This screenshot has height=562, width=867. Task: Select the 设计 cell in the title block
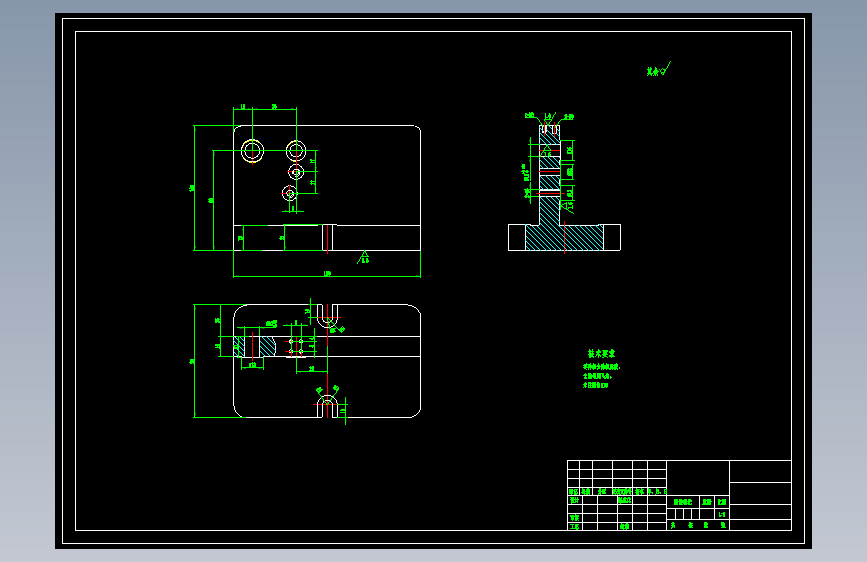[x=574, y=500]
